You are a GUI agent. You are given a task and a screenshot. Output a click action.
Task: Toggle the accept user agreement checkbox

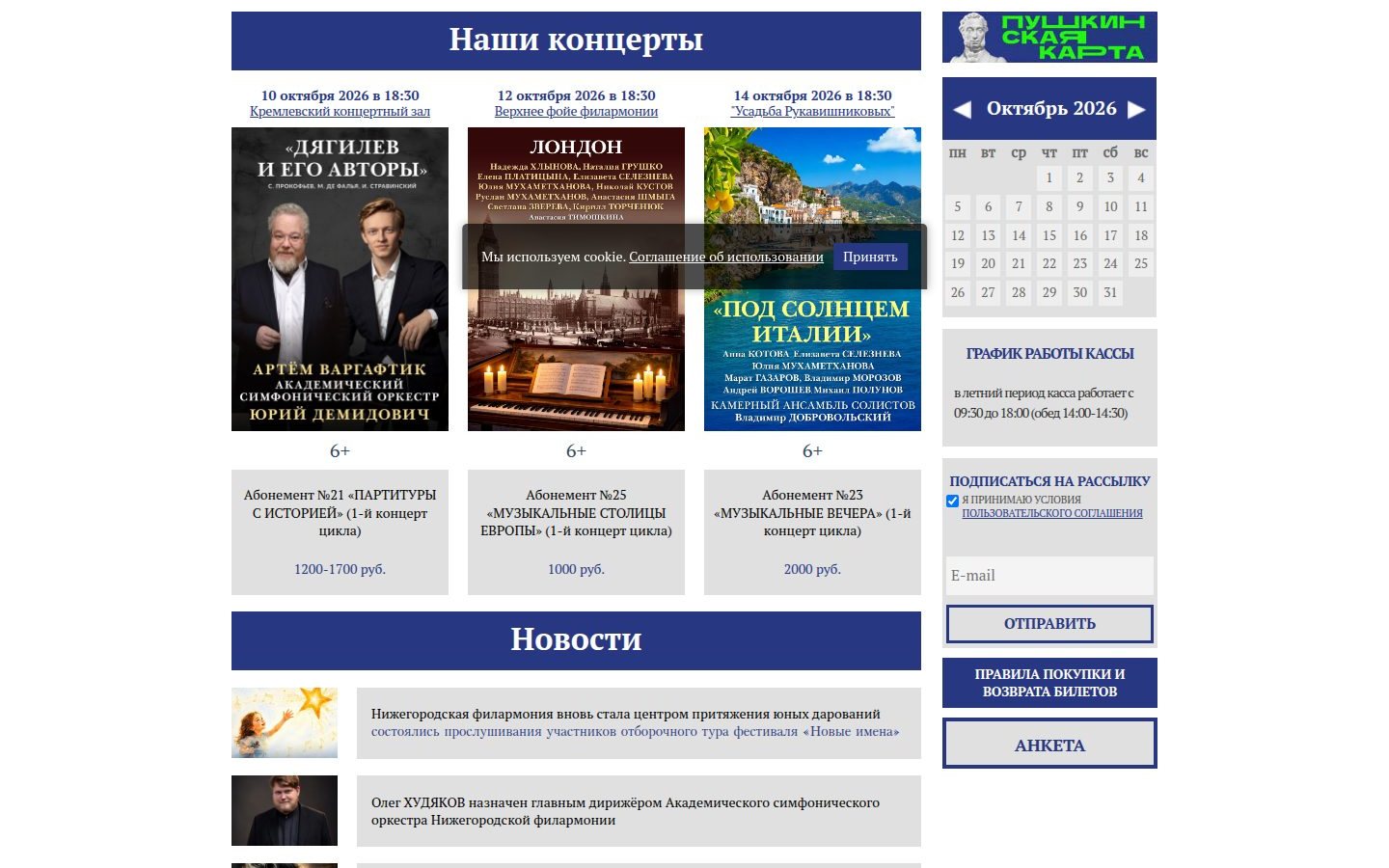(952, 501)
